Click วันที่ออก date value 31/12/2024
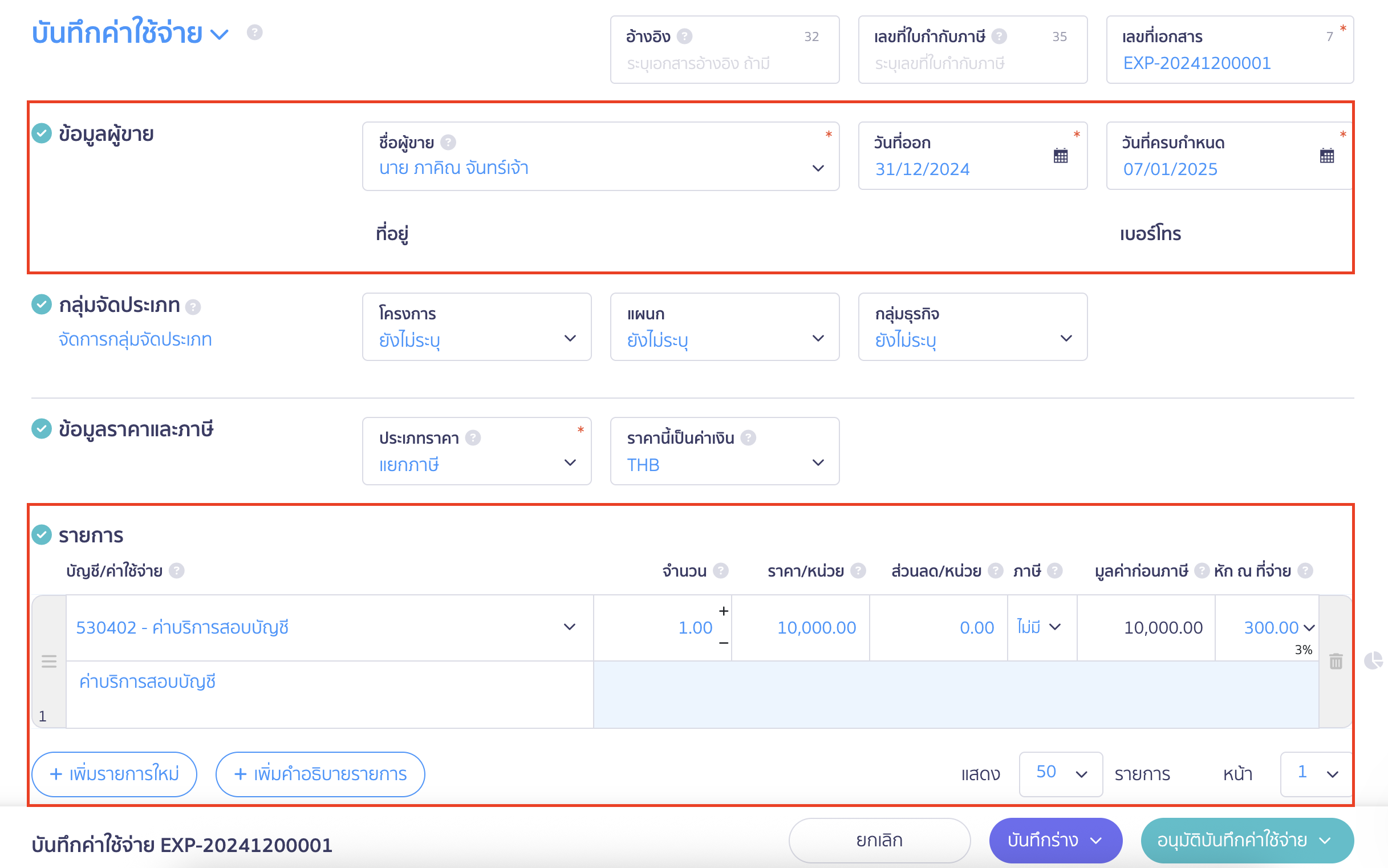 coord(922,169)
